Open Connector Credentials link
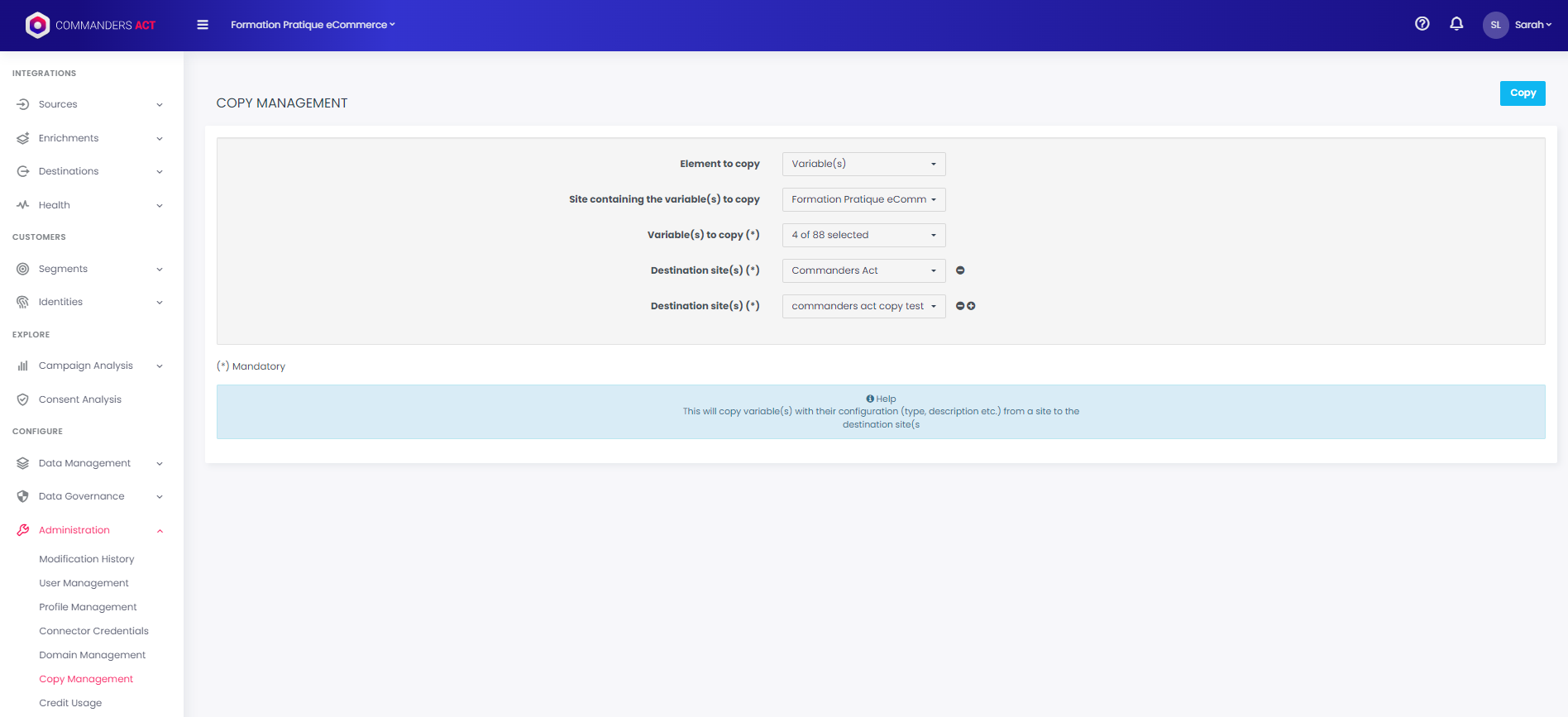 (93, 631)
